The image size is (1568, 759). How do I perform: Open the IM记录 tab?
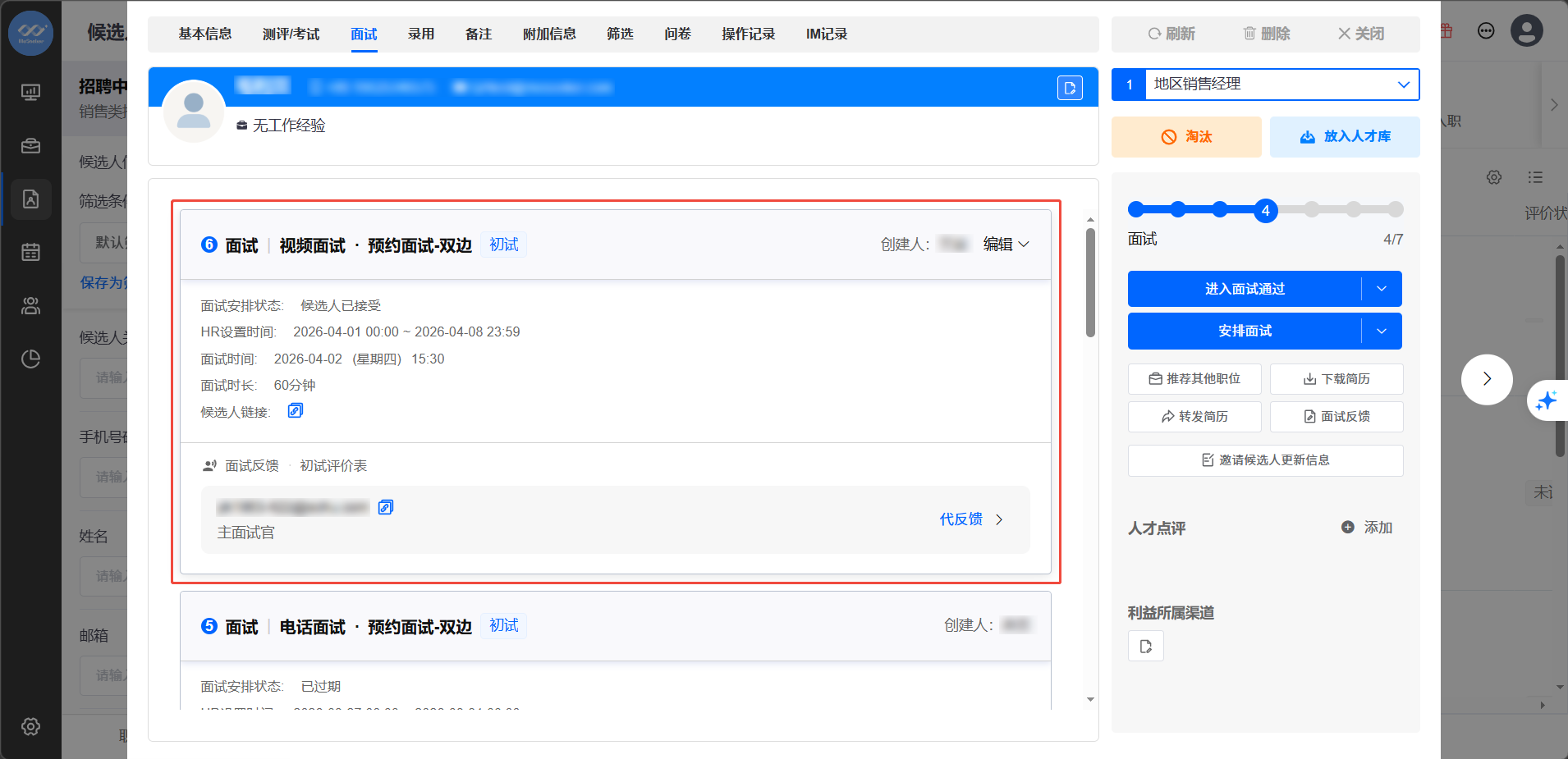tap(827, 34)
